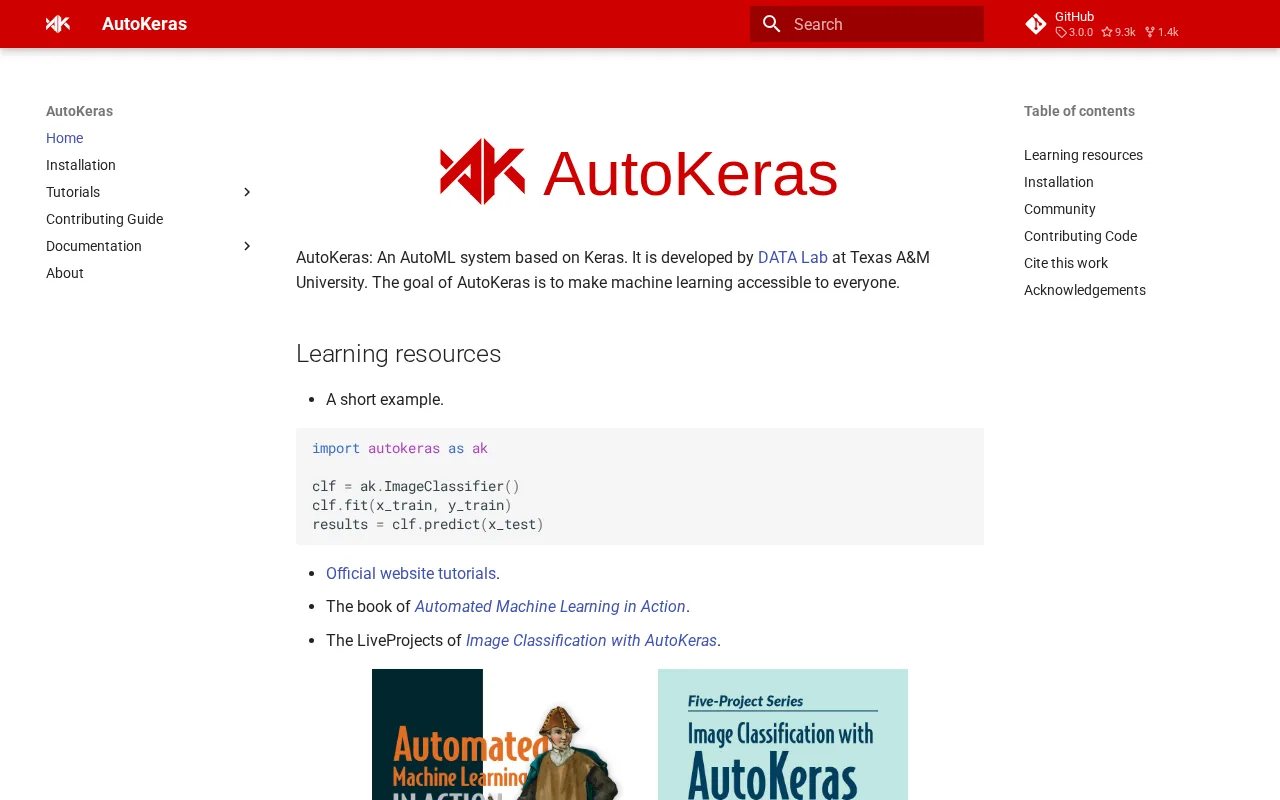
Task: Click the 1.4k forks count
Action: coord(1162,32)
